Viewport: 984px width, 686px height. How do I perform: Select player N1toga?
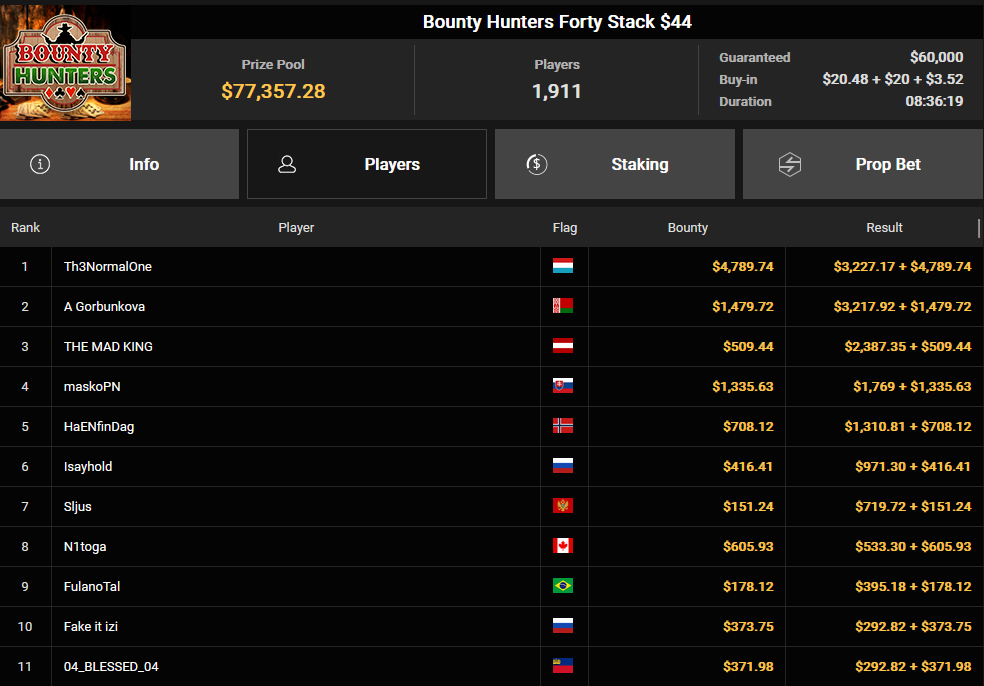85,547
